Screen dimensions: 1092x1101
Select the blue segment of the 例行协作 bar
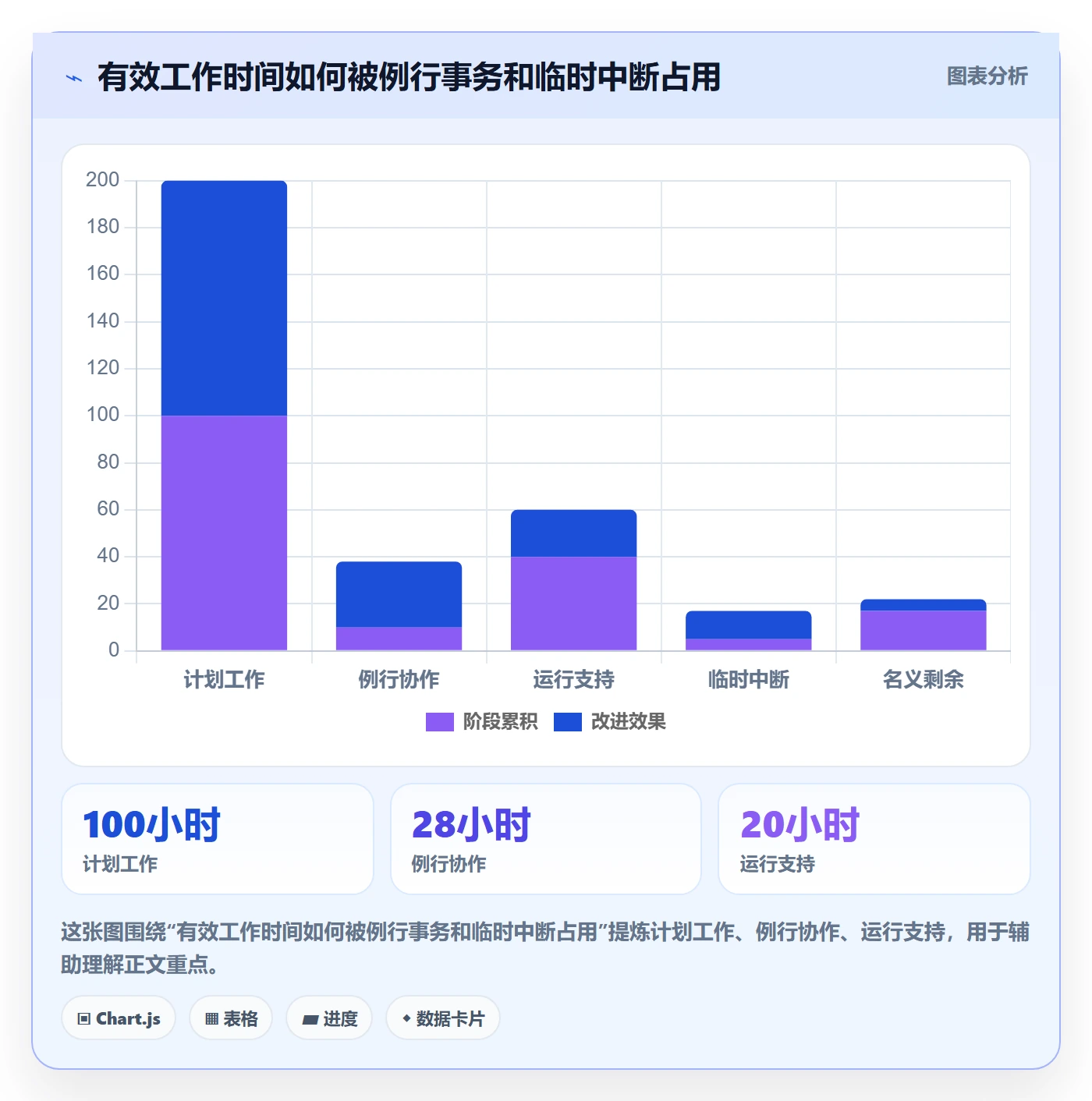pyautogui.click(x=399, y=594)
